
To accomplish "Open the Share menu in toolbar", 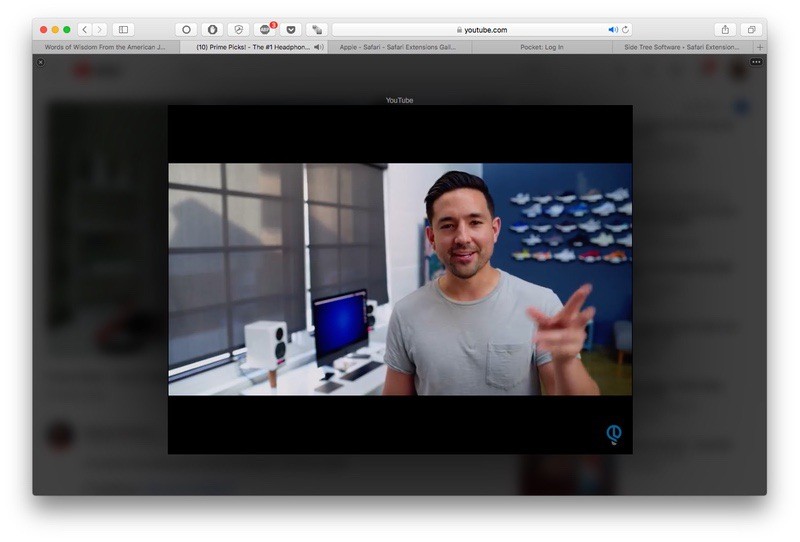I will (x=725, y=30).
